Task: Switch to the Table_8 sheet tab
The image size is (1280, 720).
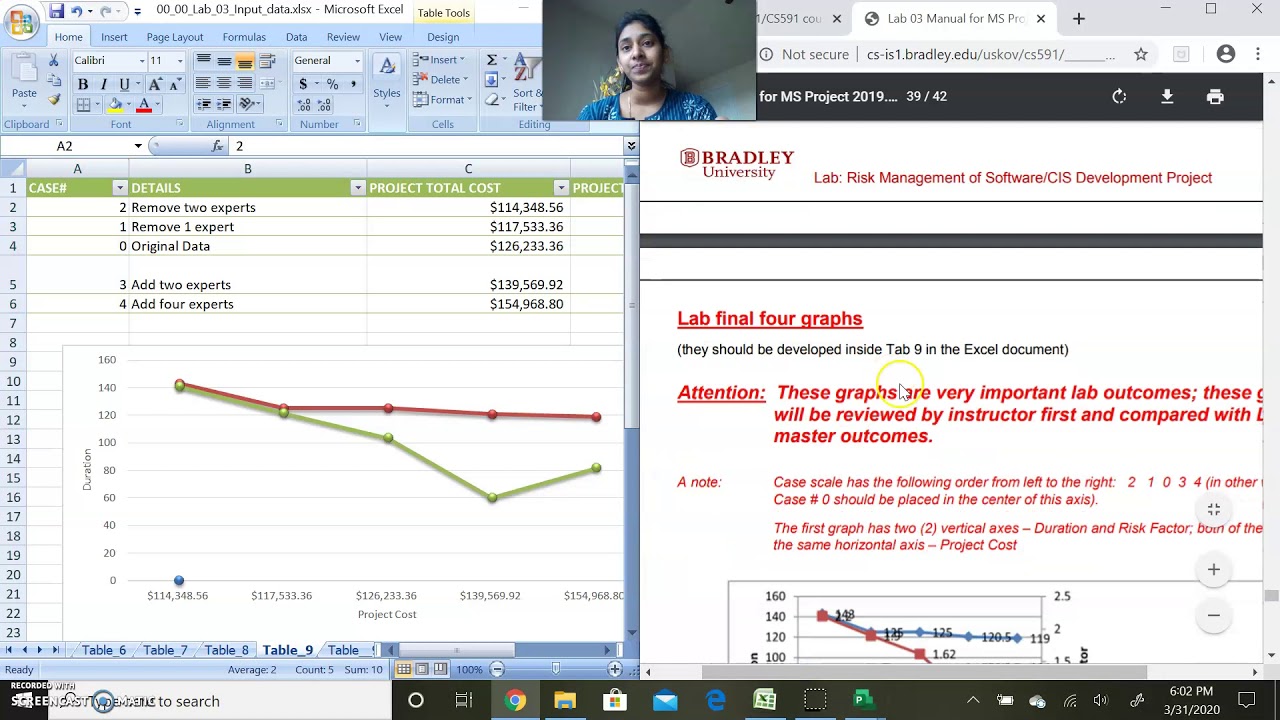Action: click(226, 650)
